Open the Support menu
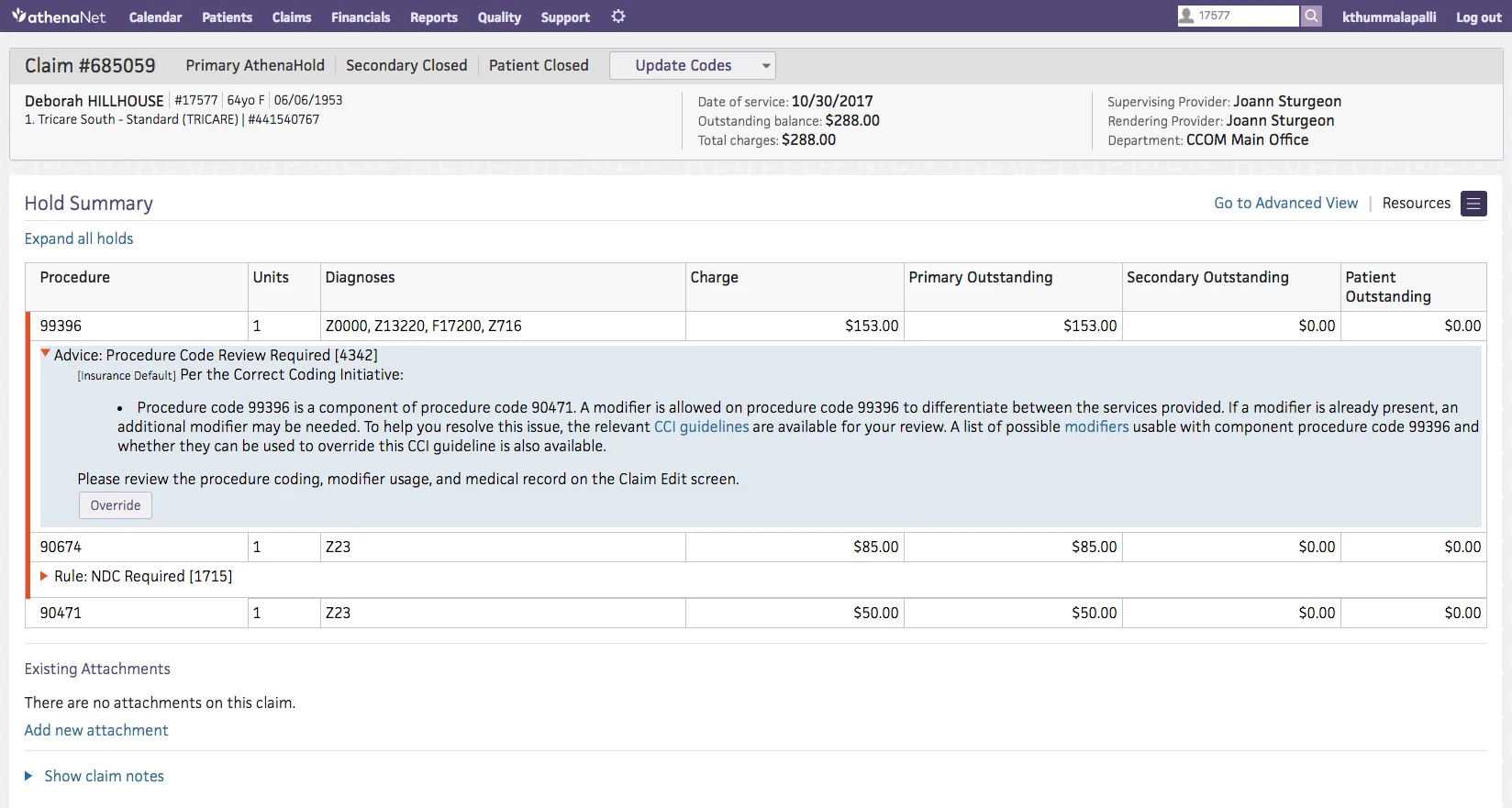The image size is (1512, 808). (565, 17)
